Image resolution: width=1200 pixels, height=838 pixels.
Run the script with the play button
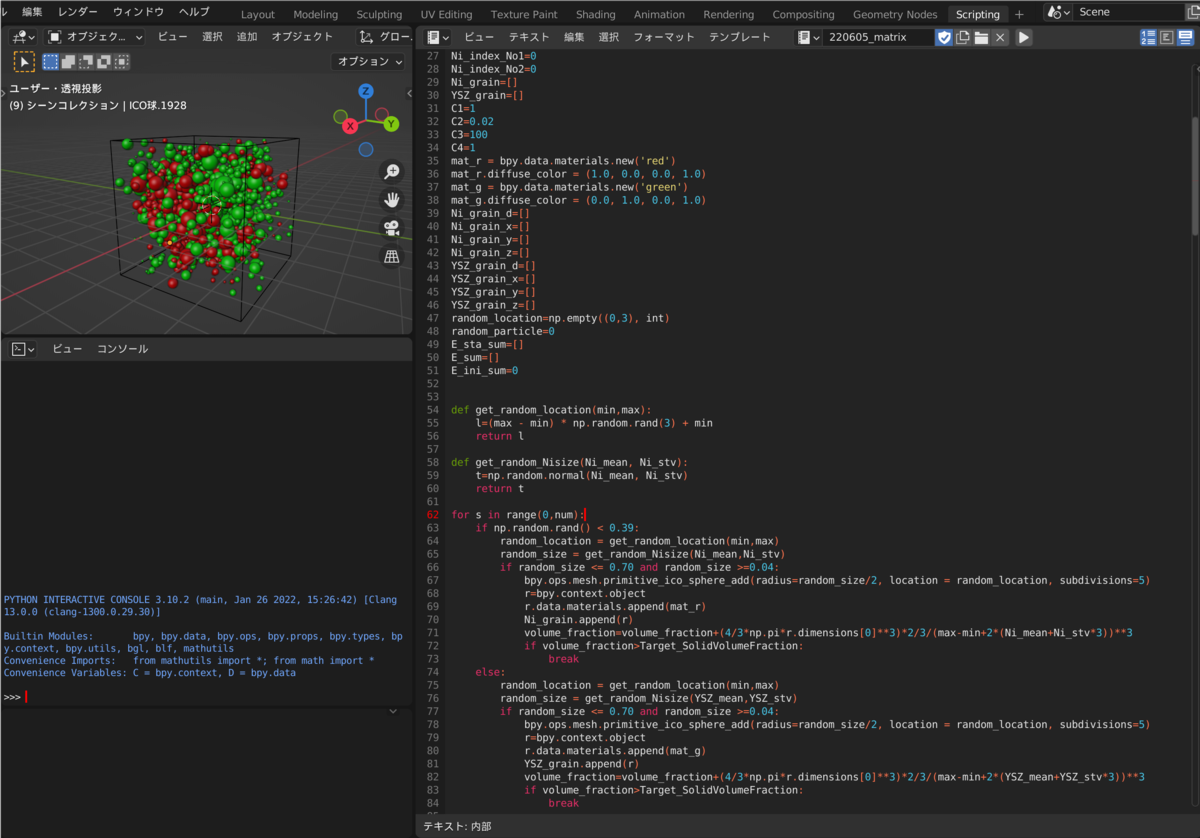pyautogui.click(x=1024, y=37)
